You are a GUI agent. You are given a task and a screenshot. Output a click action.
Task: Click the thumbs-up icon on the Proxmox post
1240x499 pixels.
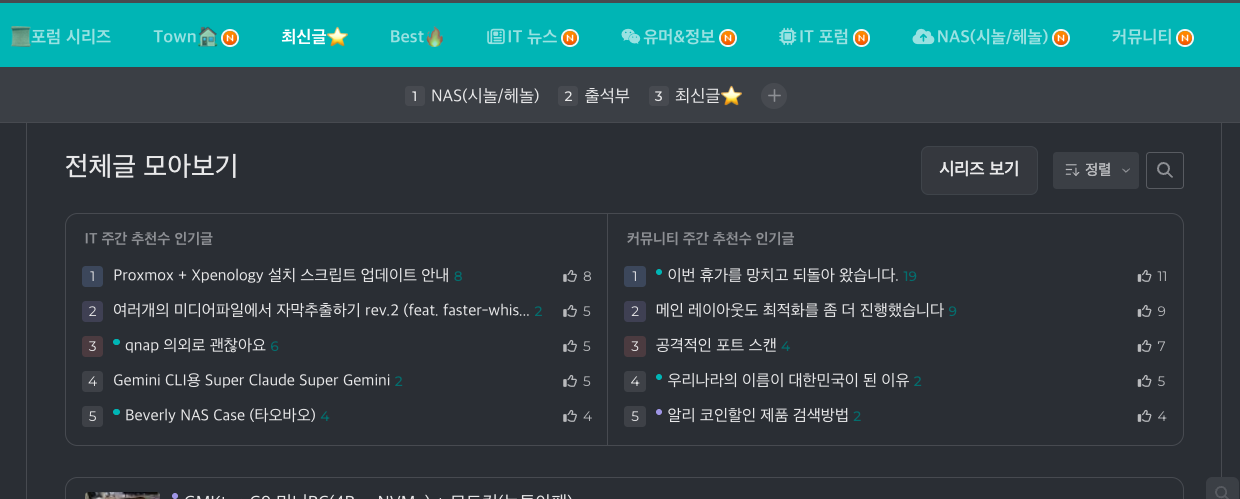coord(570,276)
